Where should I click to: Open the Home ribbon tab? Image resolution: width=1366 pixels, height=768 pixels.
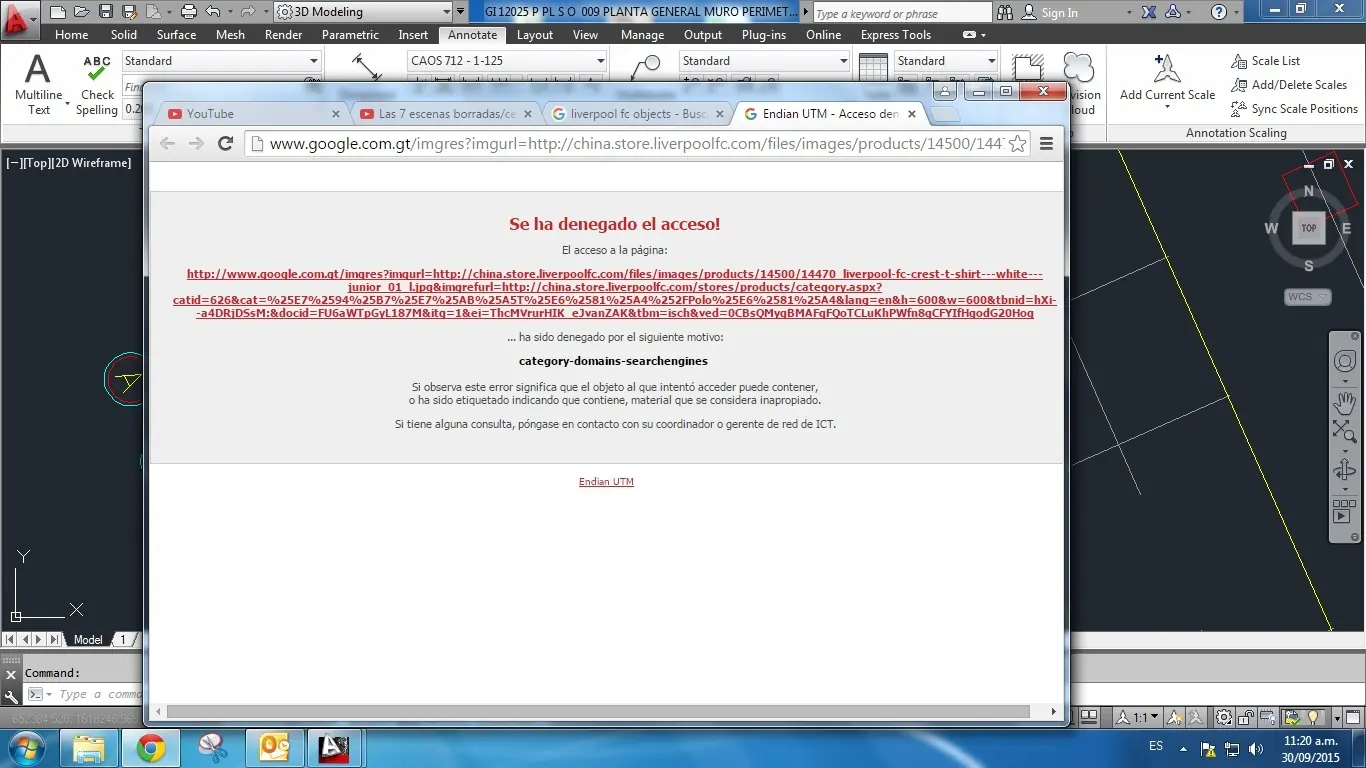[71, 35]
